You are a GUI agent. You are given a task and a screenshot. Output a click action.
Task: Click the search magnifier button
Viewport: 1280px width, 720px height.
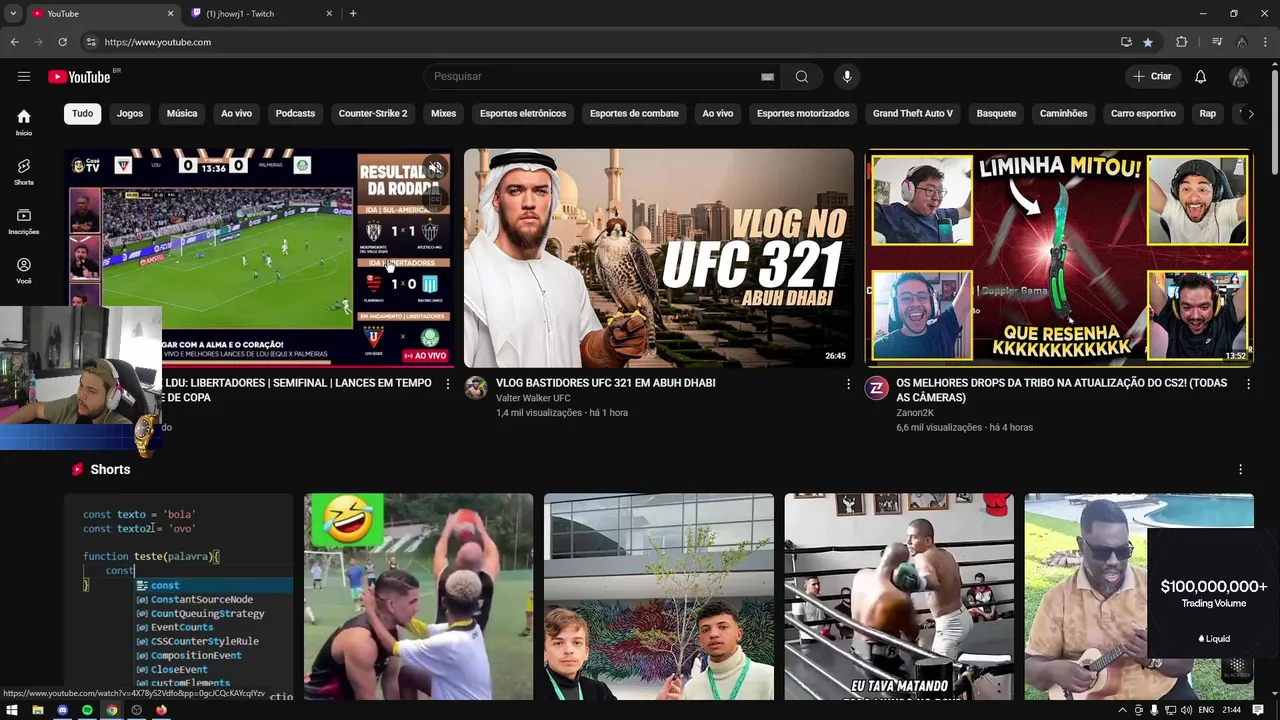click(x=802, y=77)
